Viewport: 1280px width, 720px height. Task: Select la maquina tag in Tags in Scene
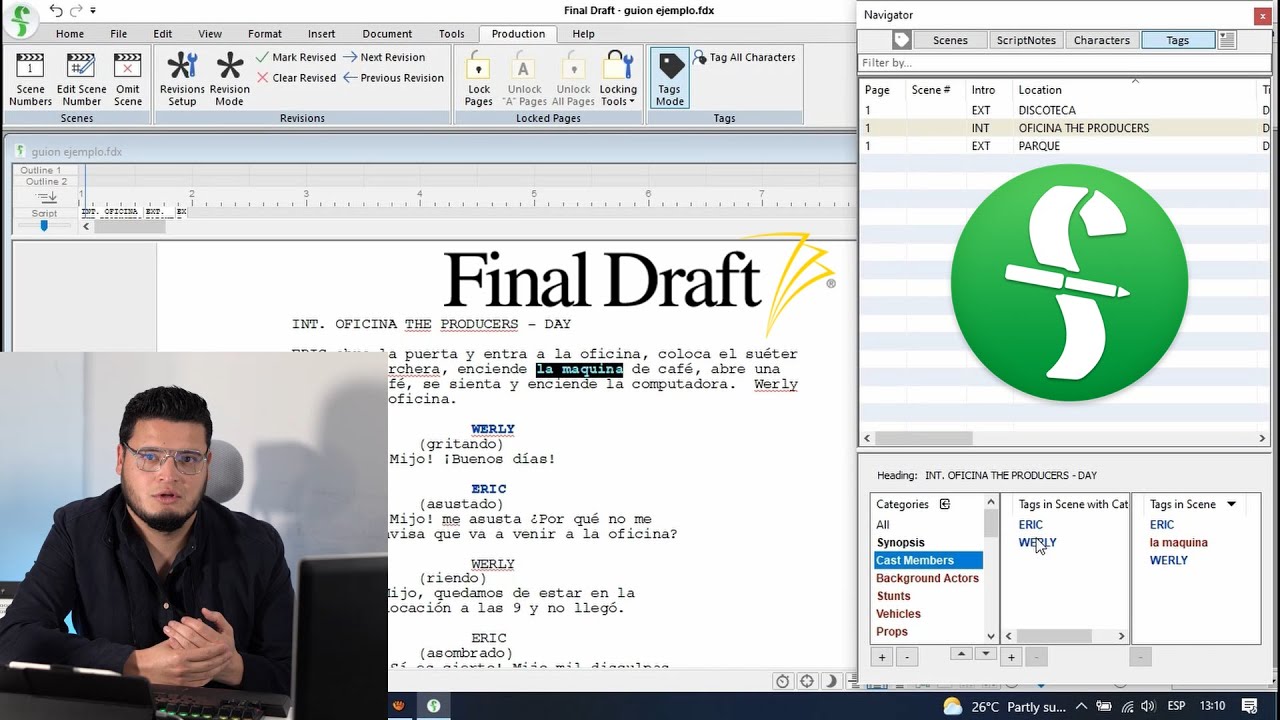coord(1179,543)
